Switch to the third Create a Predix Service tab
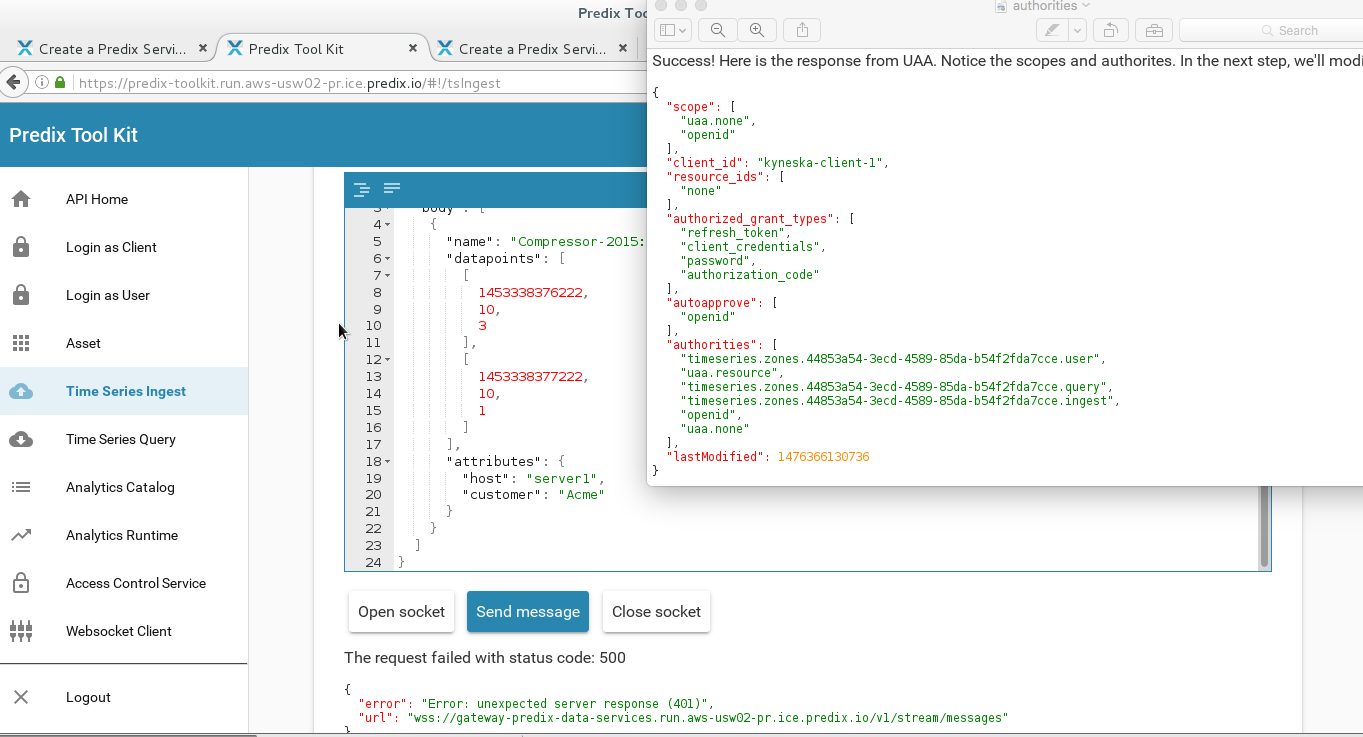 (531, 49)
